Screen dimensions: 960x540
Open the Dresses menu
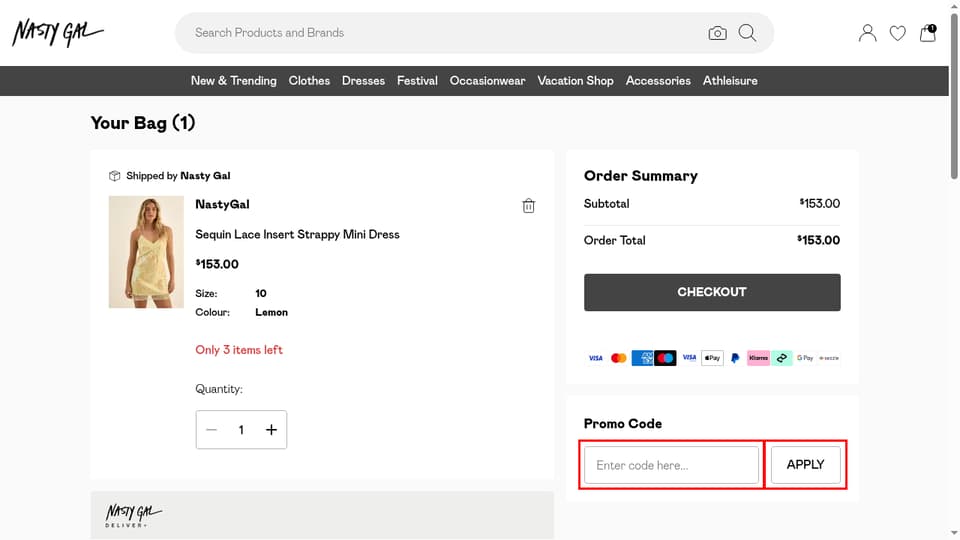click(363, 81)
